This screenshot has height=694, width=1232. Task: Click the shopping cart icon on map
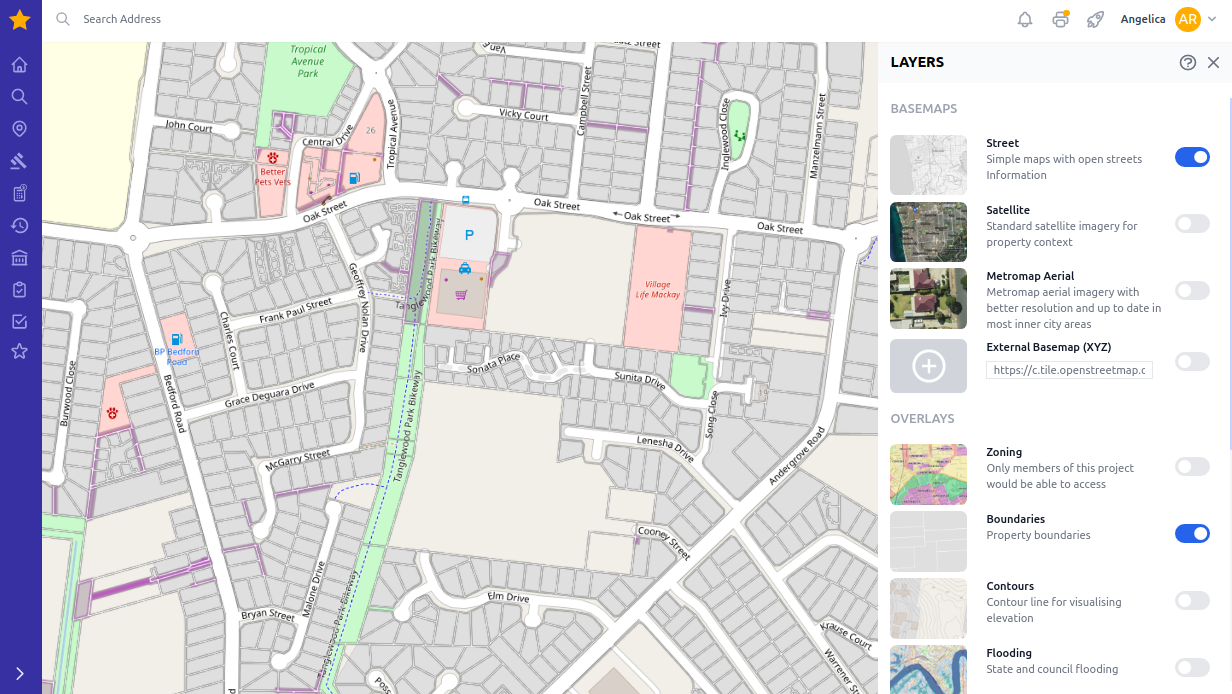[461, 295]
